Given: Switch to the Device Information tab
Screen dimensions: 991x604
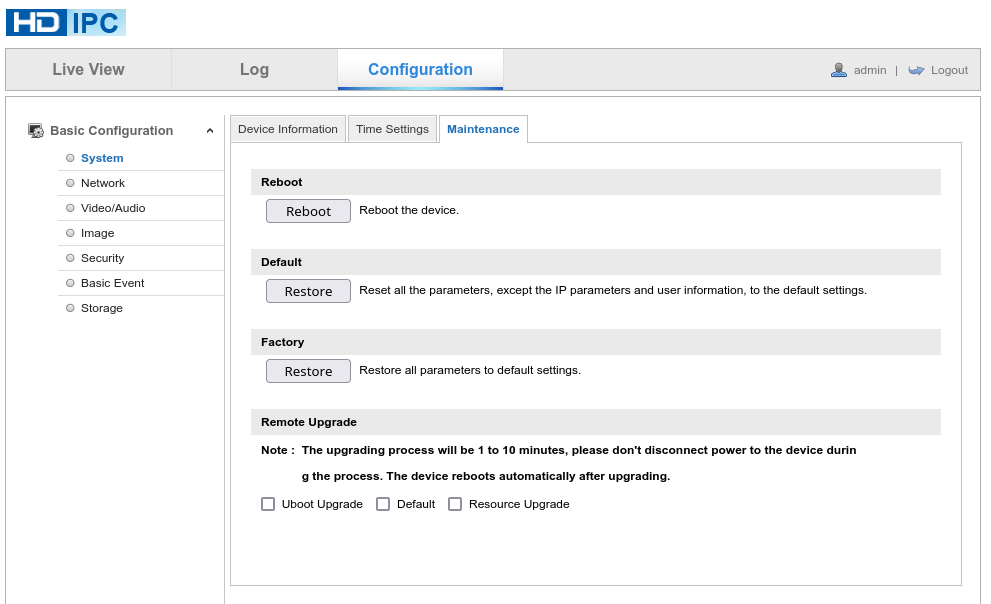Looking at the screenshot, I should tap(287, 128).
